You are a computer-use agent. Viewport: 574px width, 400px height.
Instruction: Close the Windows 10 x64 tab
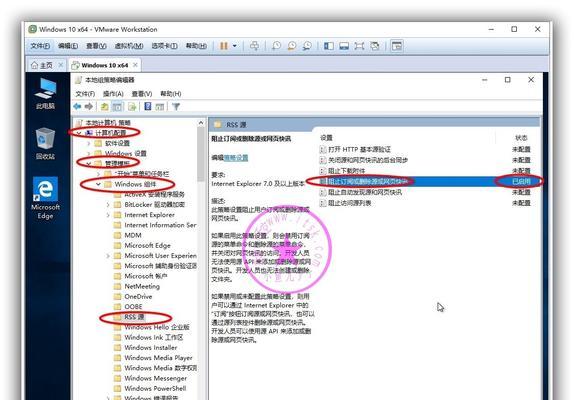(135, 65)
